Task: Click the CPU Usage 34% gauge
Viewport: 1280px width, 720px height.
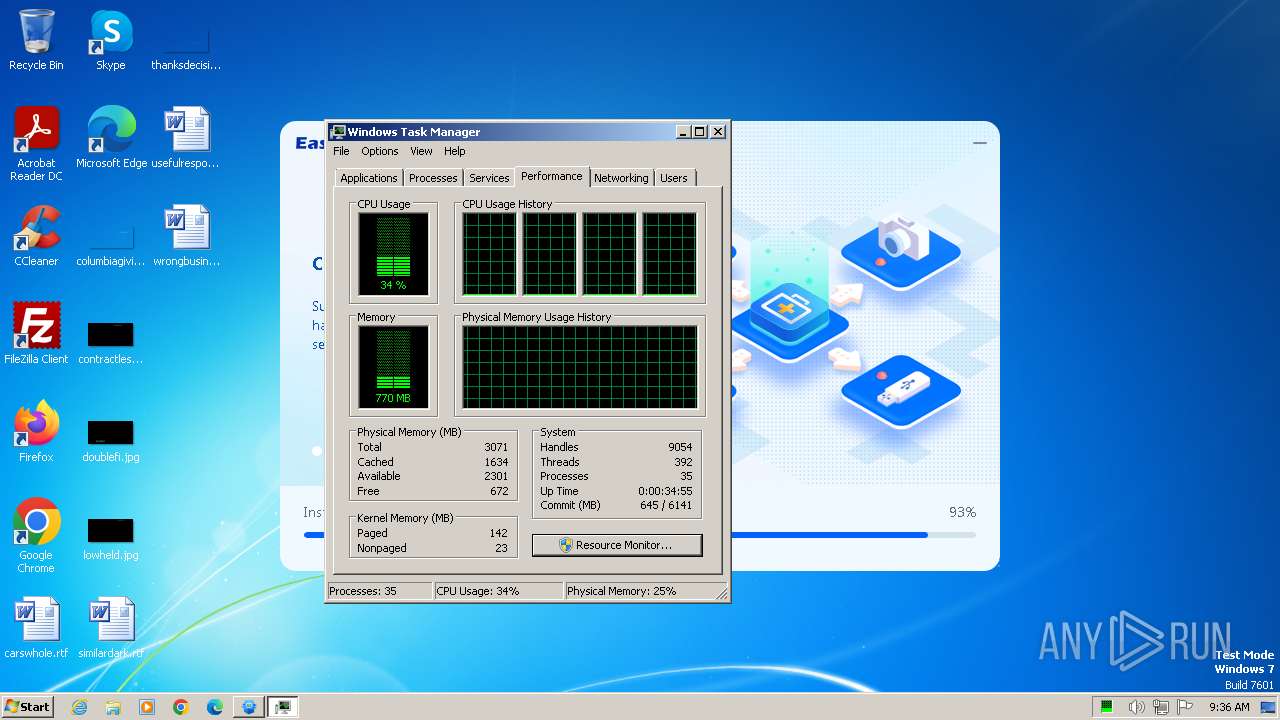Action: [x=393, y=254]
